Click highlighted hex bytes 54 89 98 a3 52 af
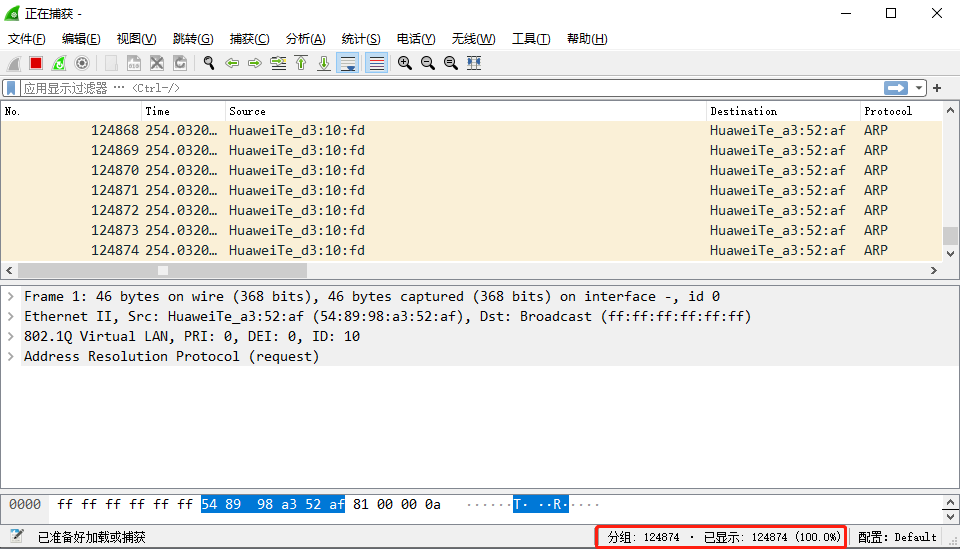 click(x=273, y=504)
